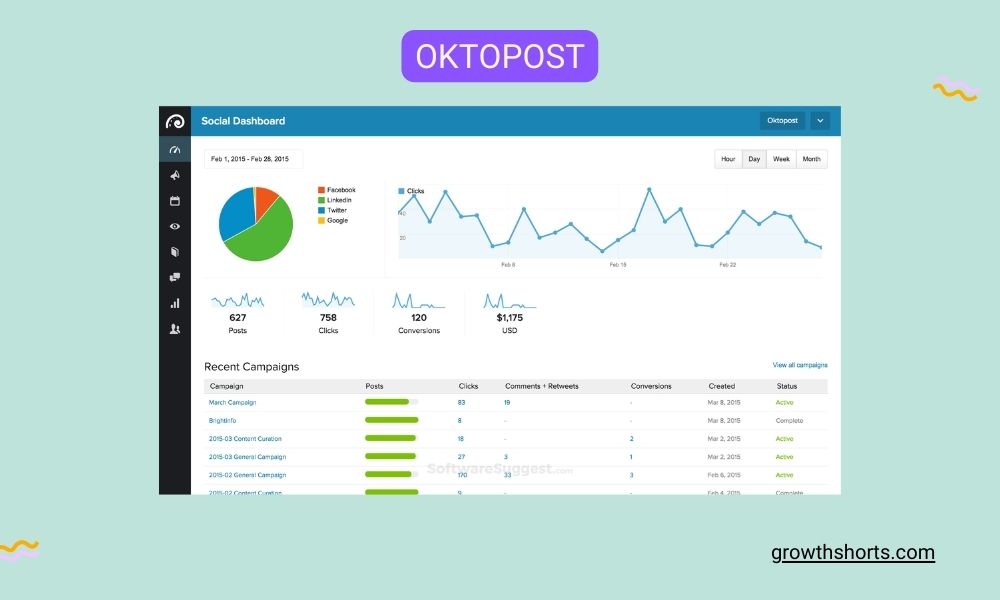Open the Social Dashboard home icon
The width and height of the screenshot is (1000, 600).
click(175, 148)
